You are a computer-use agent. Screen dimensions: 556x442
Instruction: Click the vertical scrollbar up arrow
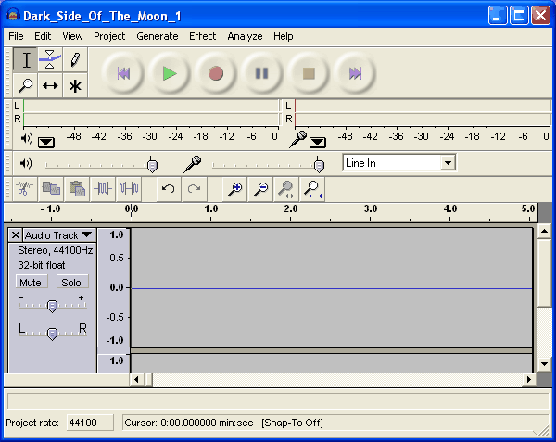pyautogui.click(x=544, y=232)
